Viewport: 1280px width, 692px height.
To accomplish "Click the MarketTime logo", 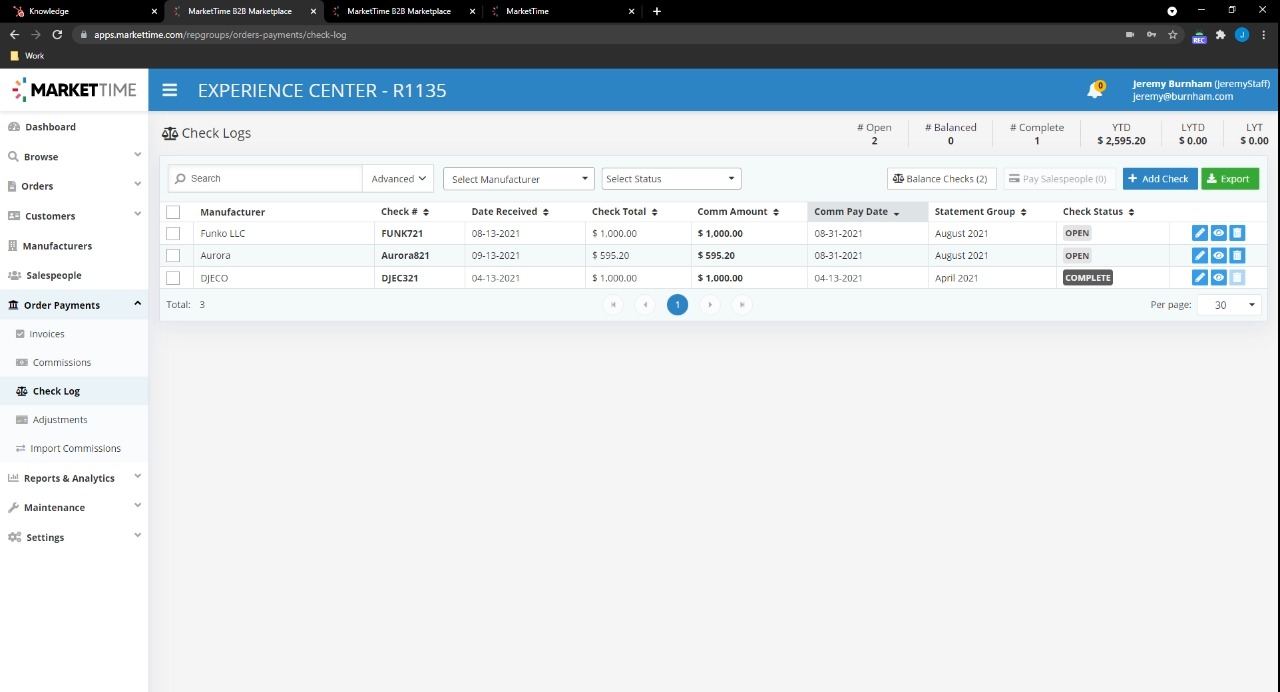I will pos(74,90).
